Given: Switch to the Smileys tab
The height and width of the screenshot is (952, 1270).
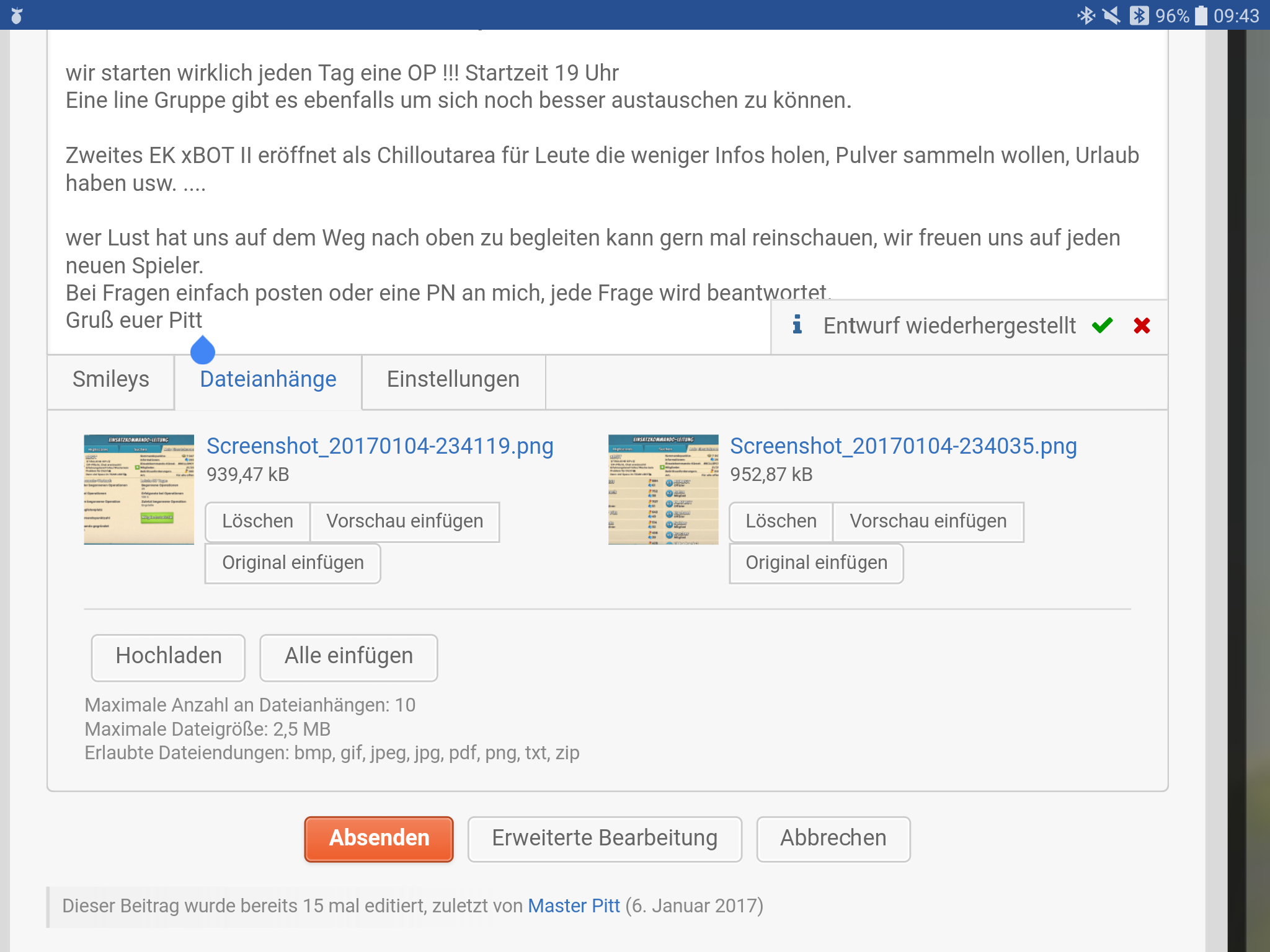Looking at the screenshot, I should pyautogui.click(x=111, y=379).
